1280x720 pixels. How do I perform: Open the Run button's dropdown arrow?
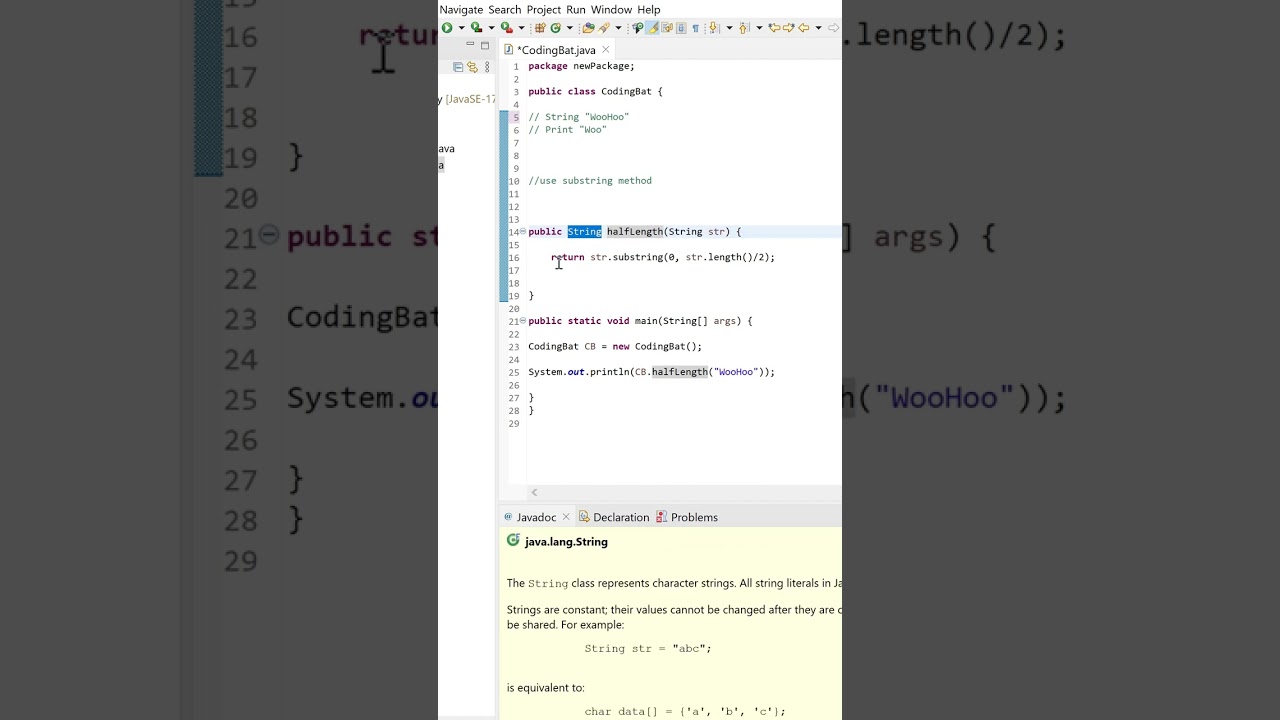(x=462, y=28)
